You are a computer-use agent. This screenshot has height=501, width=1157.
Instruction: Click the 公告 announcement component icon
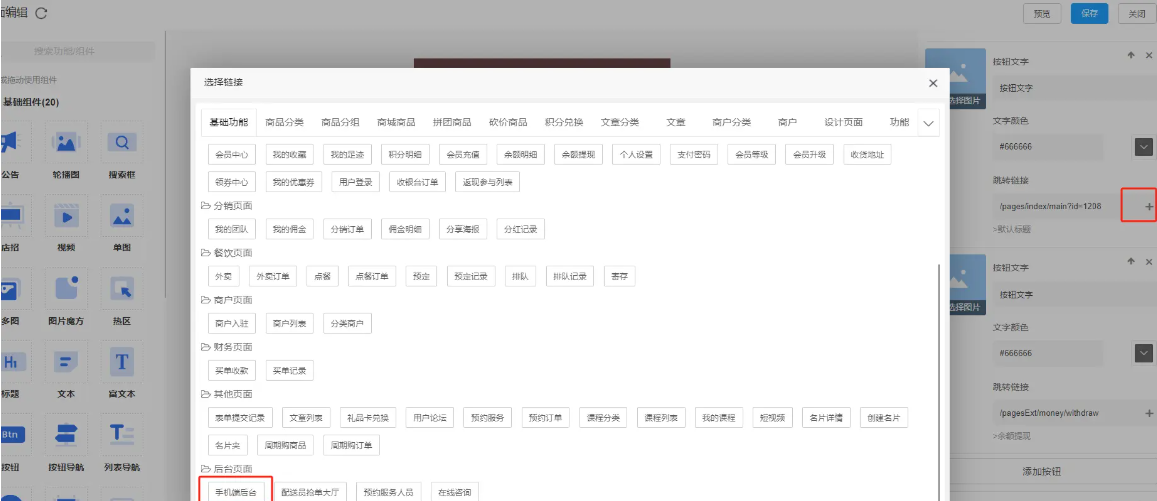point(13,142)
